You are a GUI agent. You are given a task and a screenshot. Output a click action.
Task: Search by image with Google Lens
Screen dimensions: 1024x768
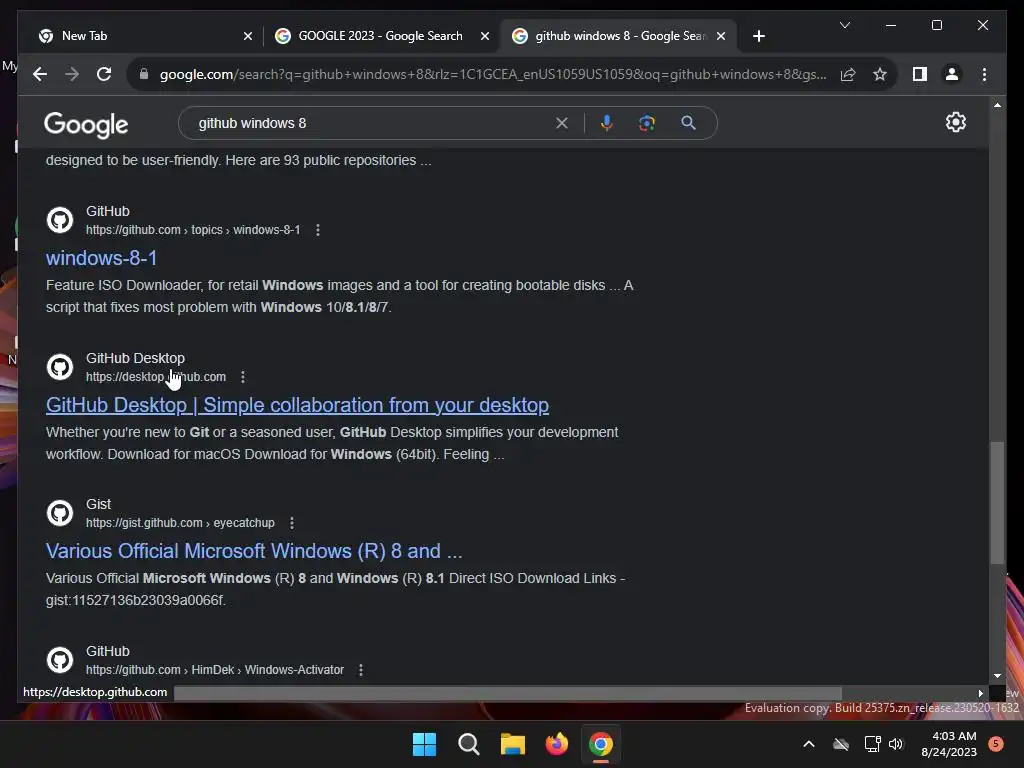[x=647, y=123]
